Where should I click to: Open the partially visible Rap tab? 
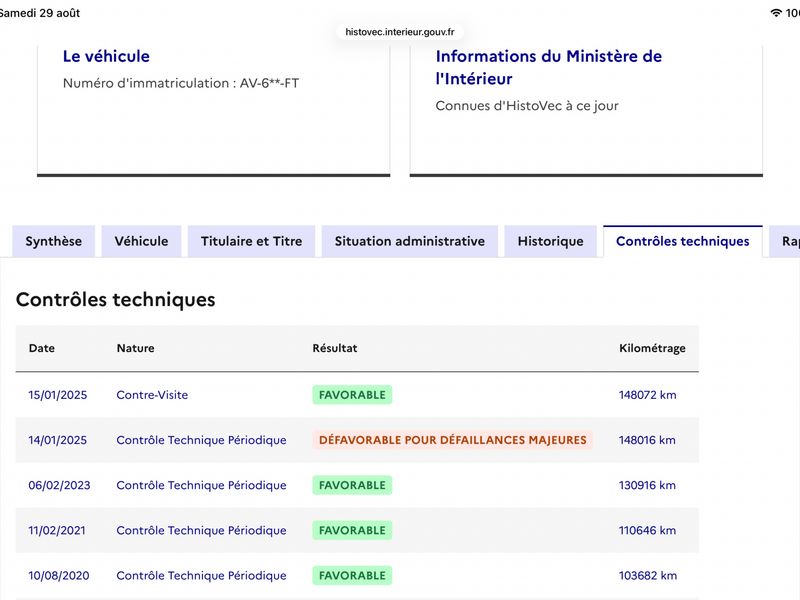786,241
